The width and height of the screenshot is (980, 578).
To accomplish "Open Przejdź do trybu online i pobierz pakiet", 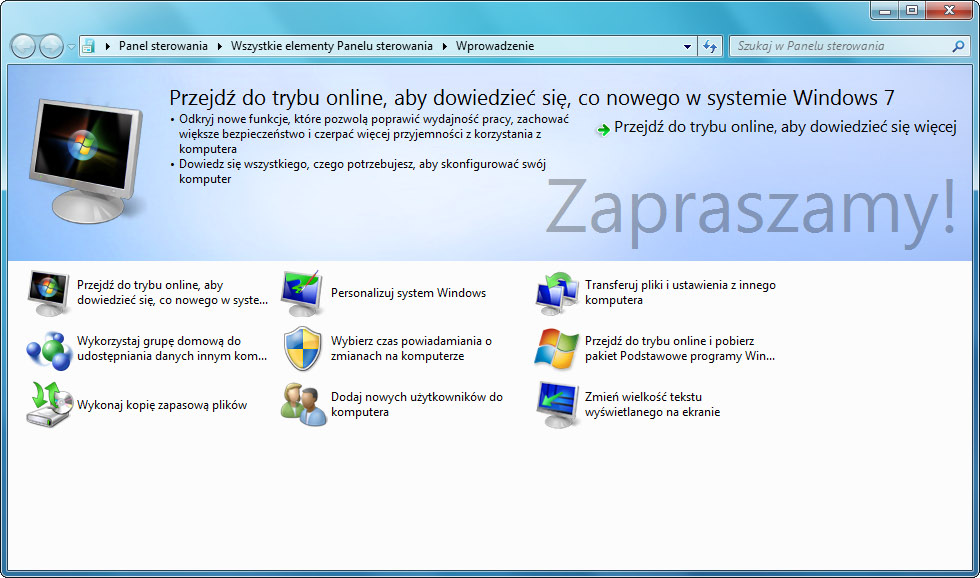I will [x=679, y=349].
